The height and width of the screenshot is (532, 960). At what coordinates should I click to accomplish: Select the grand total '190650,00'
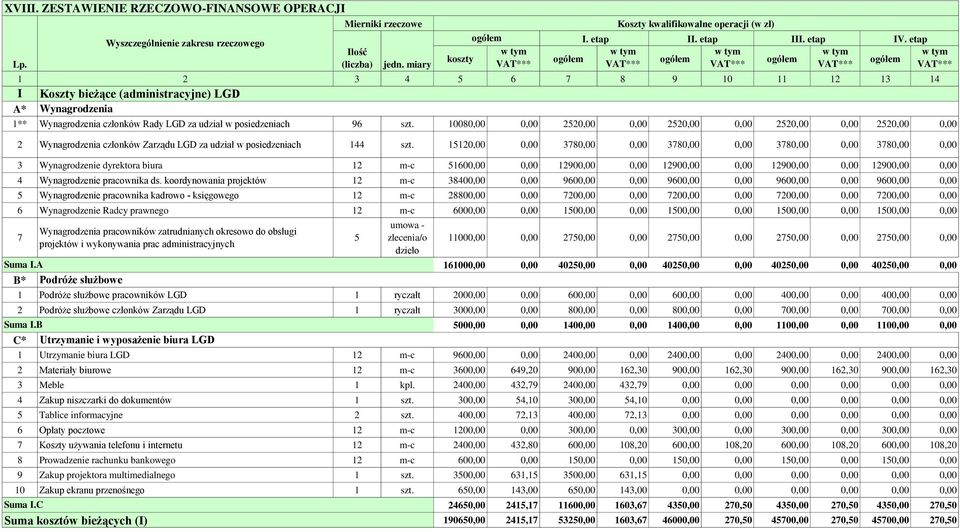[464, 520]
